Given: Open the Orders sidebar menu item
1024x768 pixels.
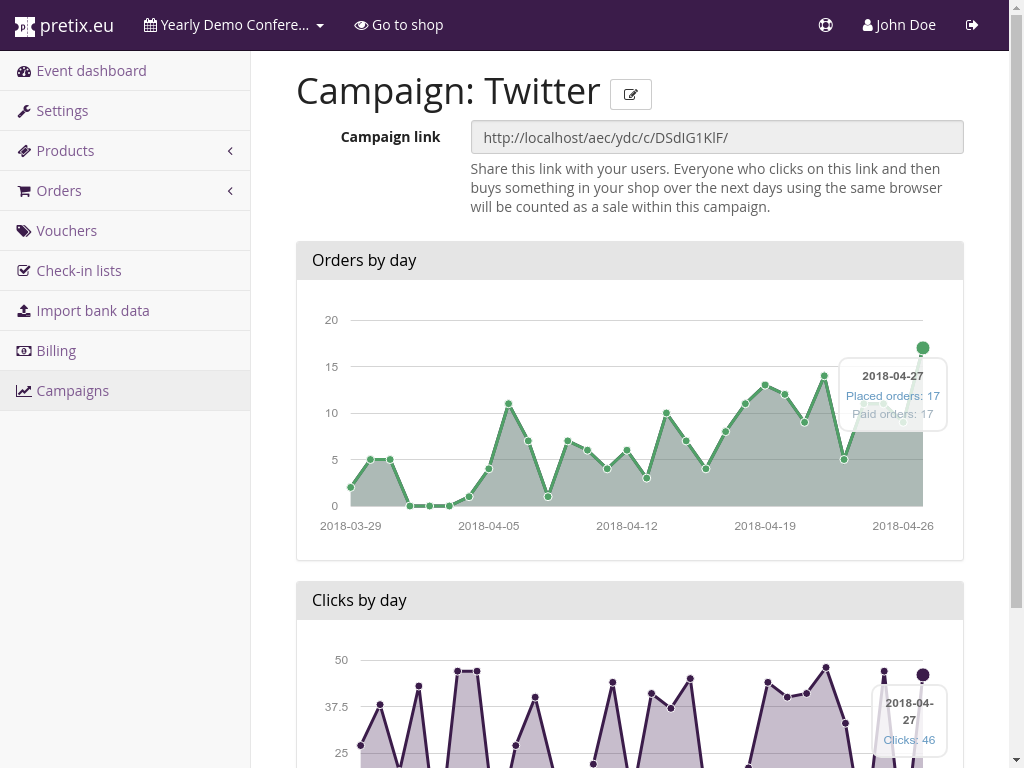Looking at the screenshot, I should coord(59,191).
